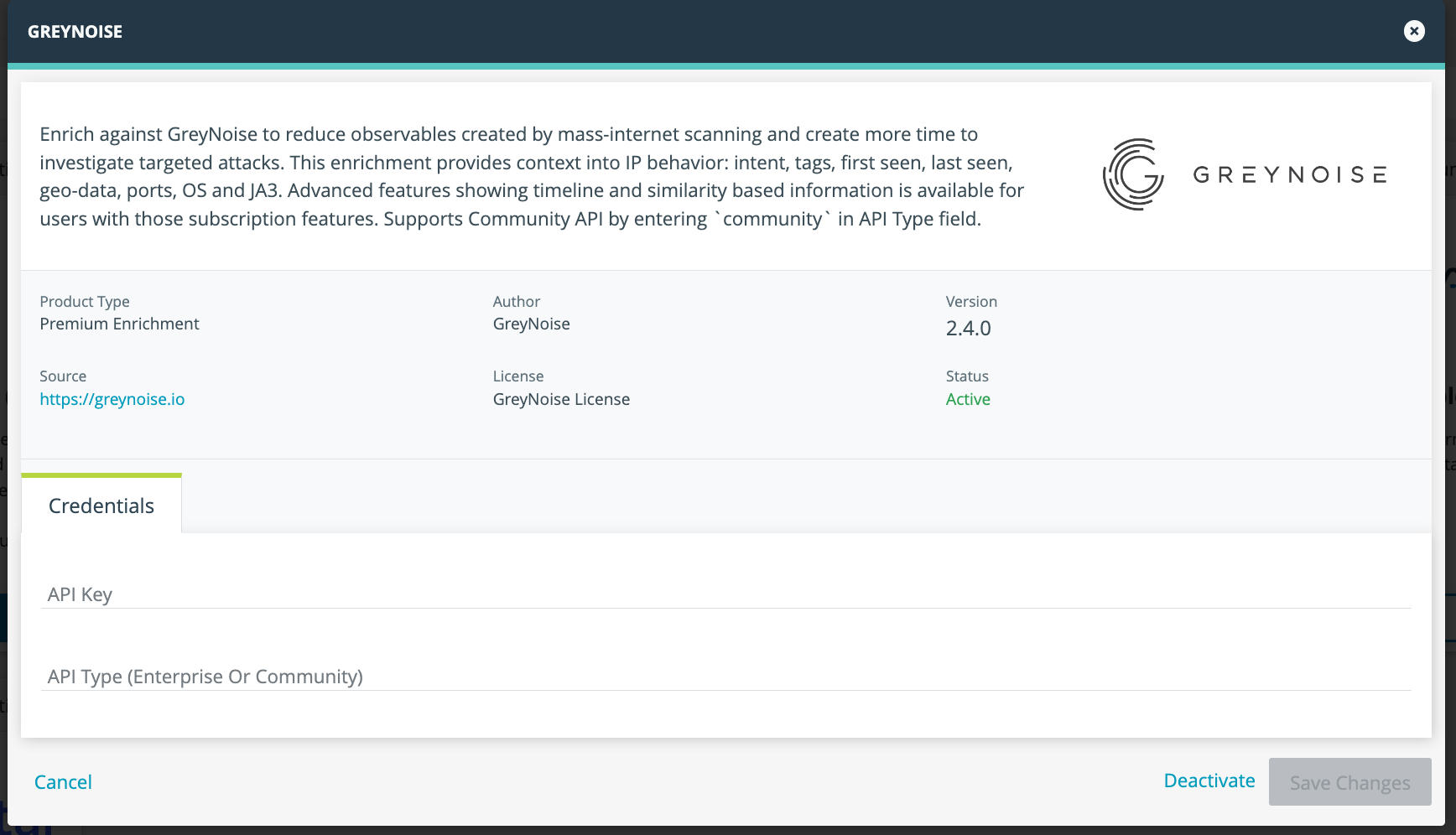Viewport: 1456px width, 835px height.
Task: Click the Save Changes button
Action: pos(1349,782)
